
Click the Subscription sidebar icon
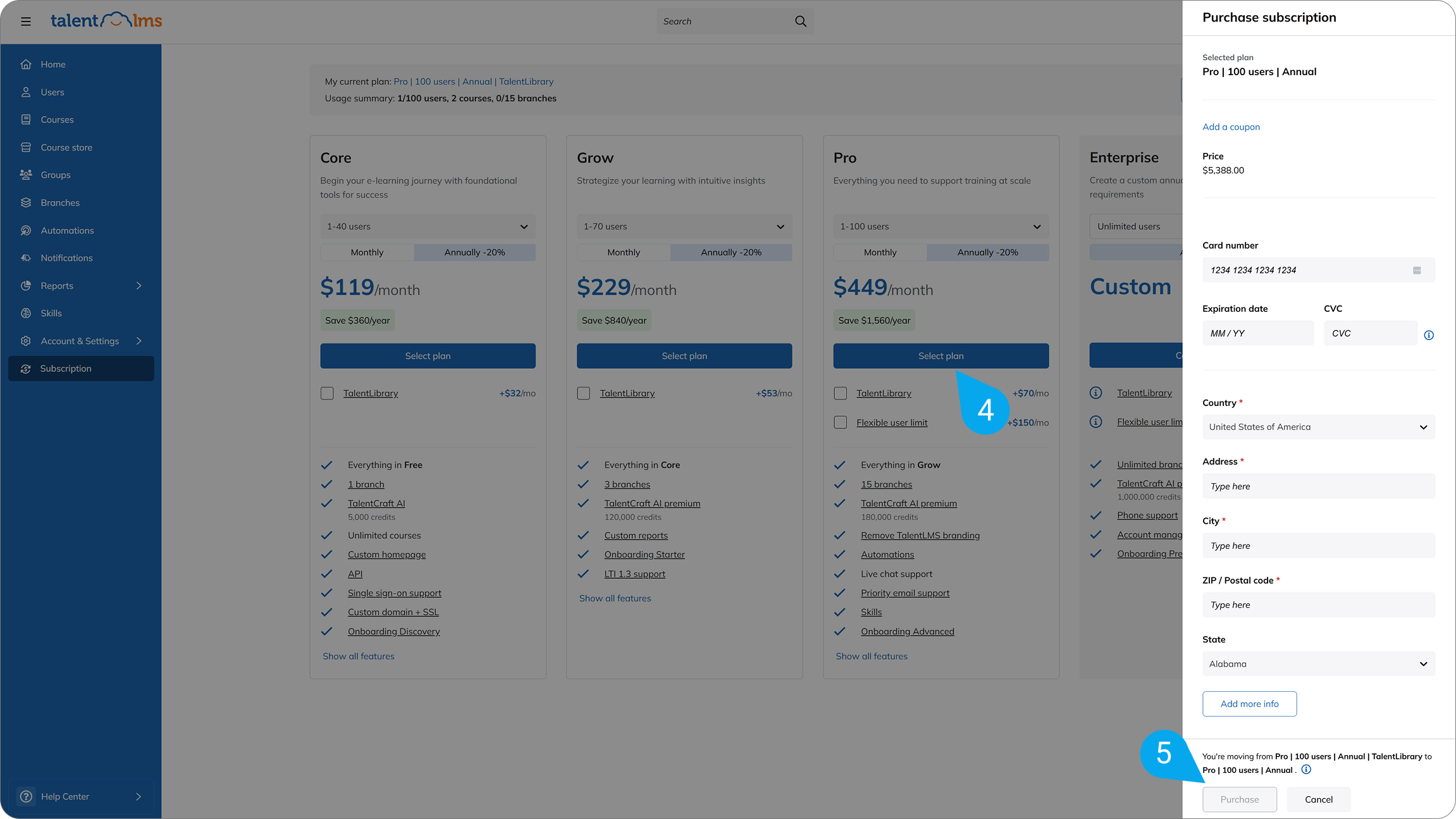coord(26,369)
